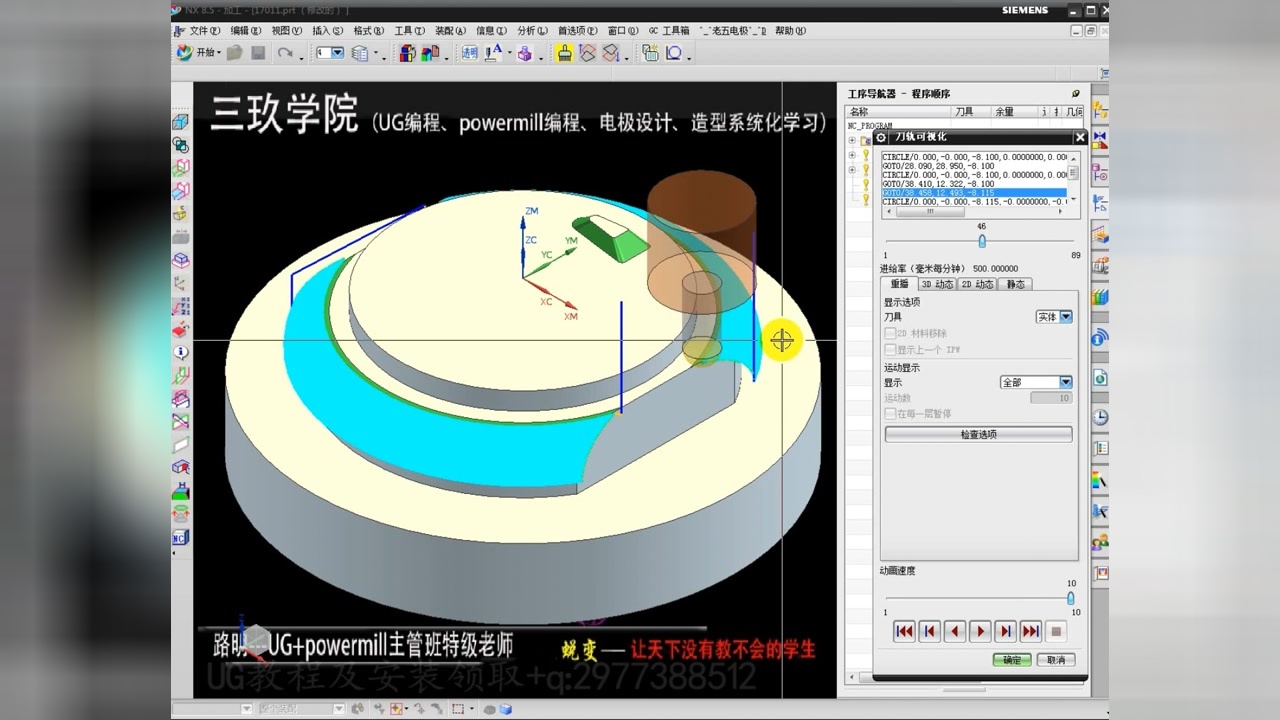
Task: Click the stop playback button
Action: tap(1056, 631)
